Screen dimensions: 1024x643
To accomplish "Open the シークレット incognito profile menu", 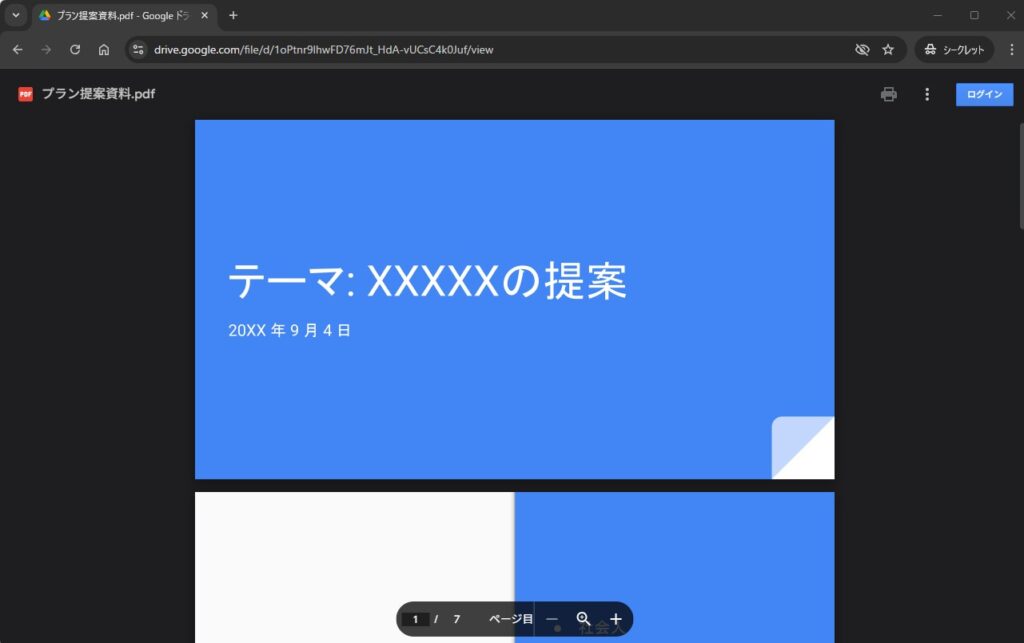I will click(x=954, y=50).
